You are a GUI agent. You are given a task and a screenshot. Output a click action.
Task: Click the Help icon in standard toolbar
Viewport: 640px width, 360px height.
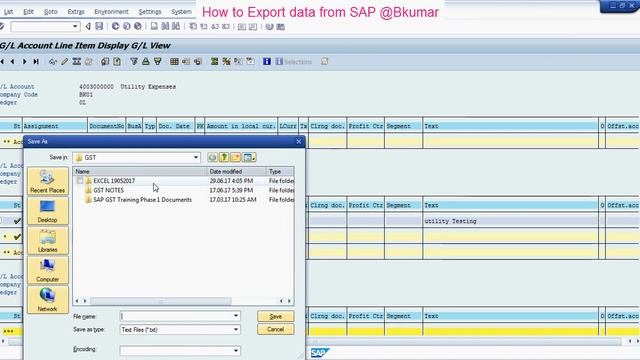click(x=269, y=27)
